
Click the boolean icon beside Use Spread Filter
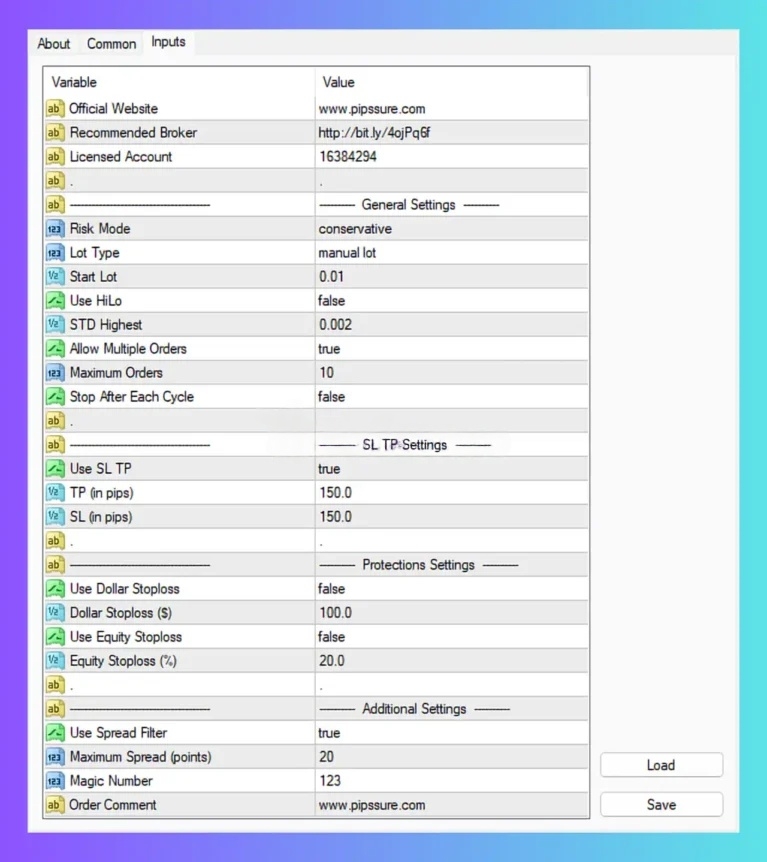point(55,733)
